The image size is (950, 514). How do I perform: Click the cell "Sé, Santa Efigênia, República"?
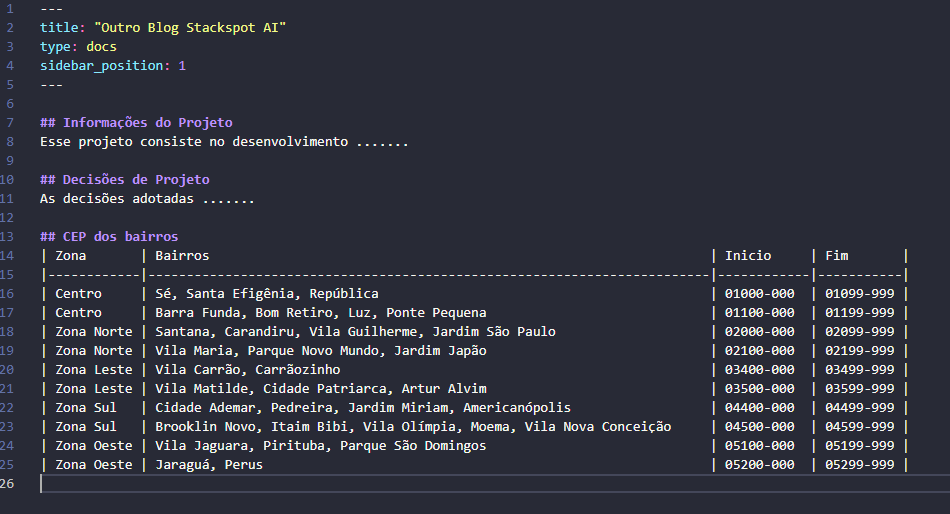point(267,294)
